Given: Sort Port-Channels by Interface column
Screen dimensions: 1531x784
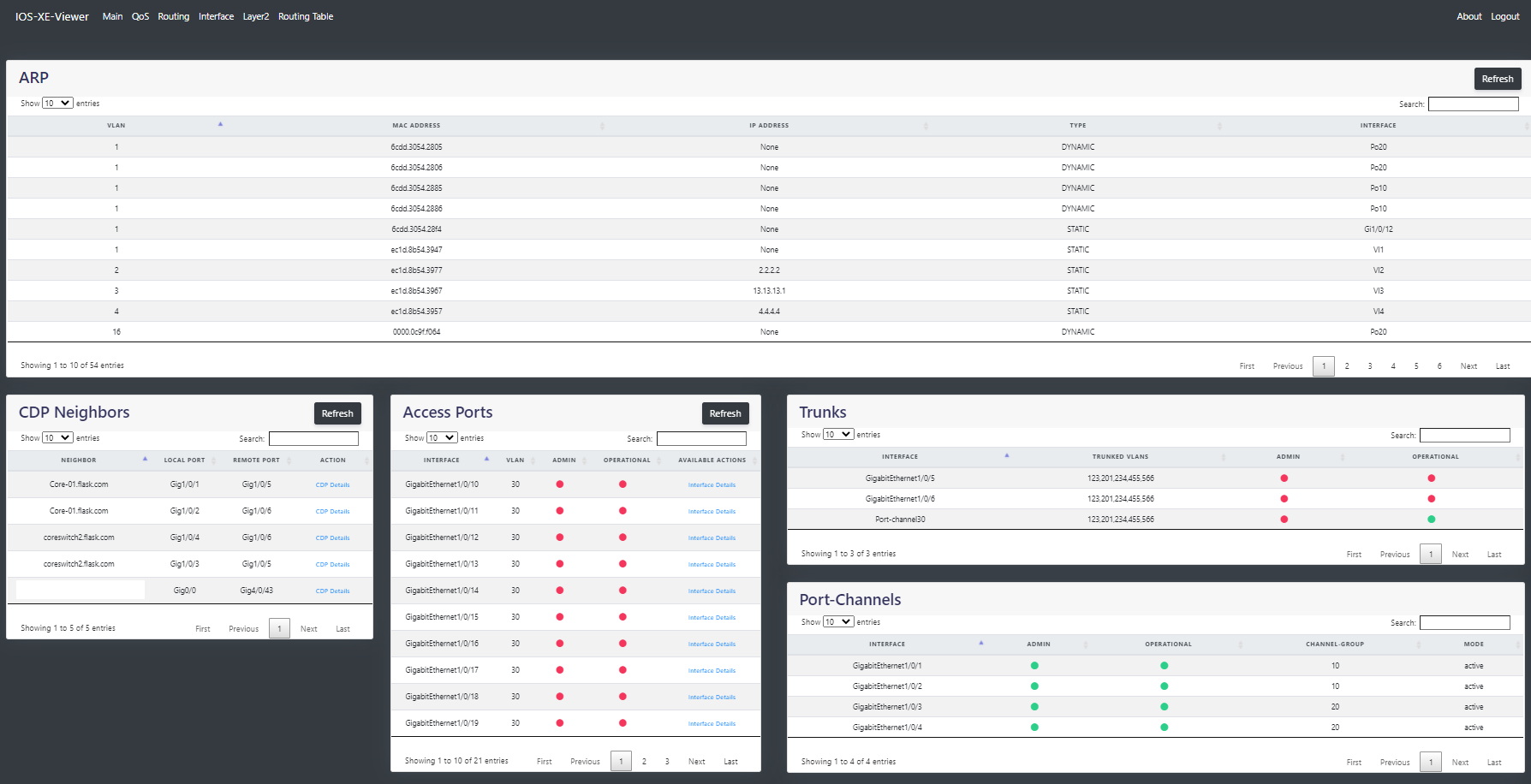Looking at the screenshot, I should (887, 644).
